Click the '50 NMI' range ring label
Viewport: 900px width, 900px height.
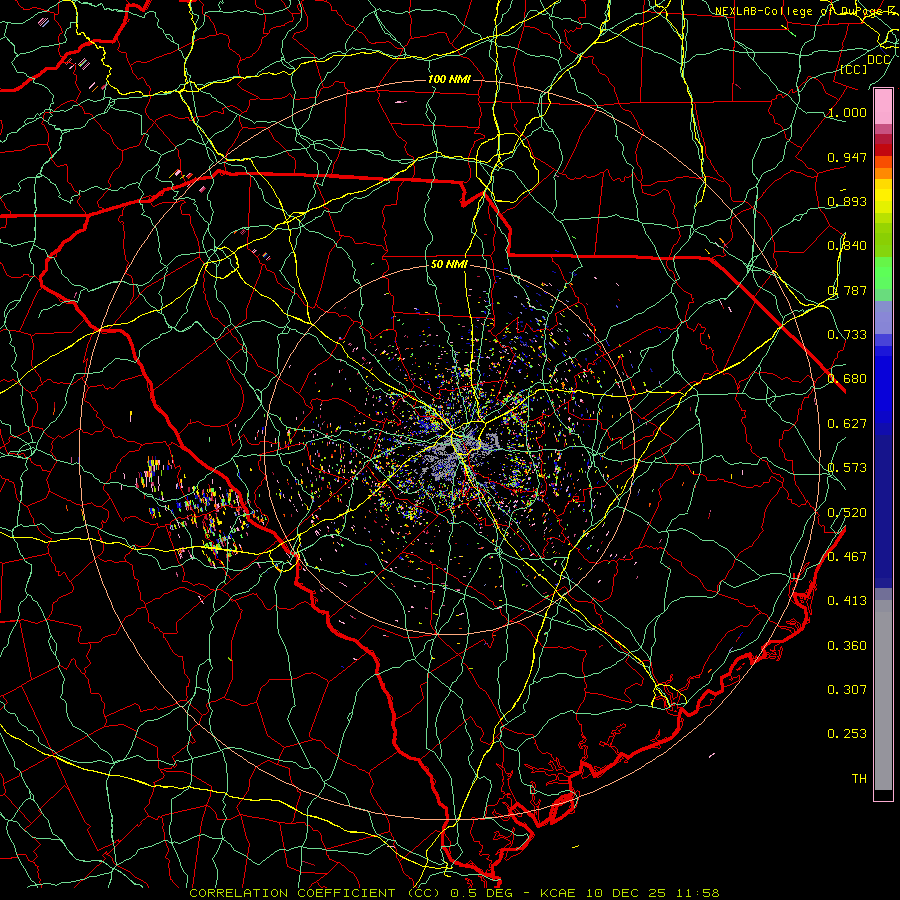449,265
